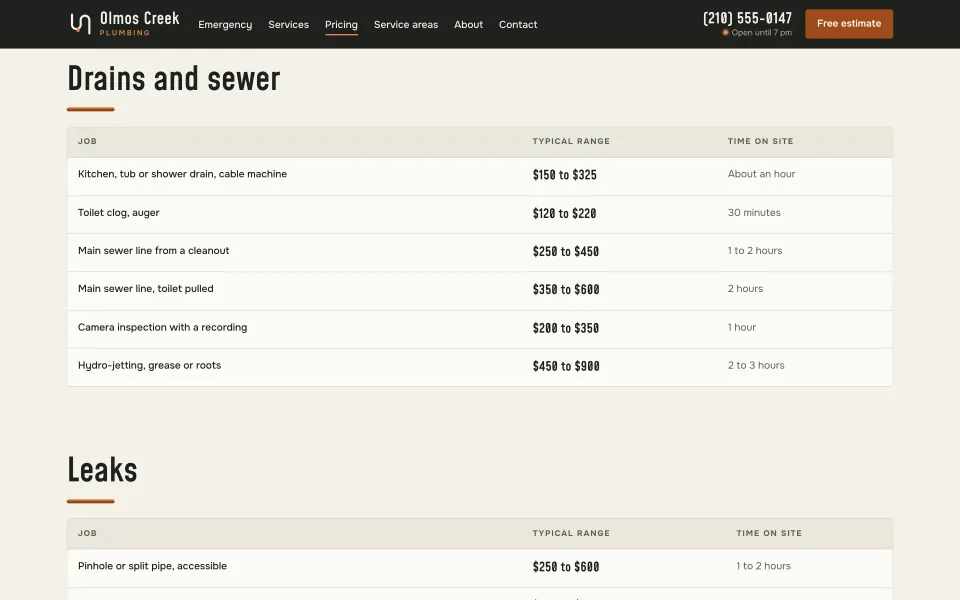The height and width of the screenshot is (600, 960).
Task: Click the Free estimate button
Action: tap(849, 24)
